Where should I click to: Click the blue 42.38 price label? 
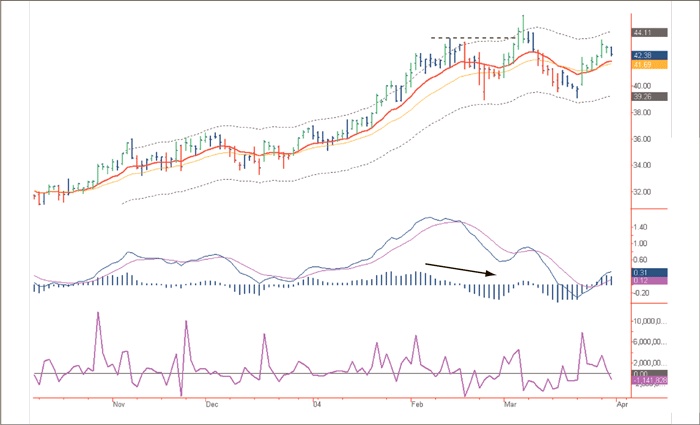tap(643, 55)
